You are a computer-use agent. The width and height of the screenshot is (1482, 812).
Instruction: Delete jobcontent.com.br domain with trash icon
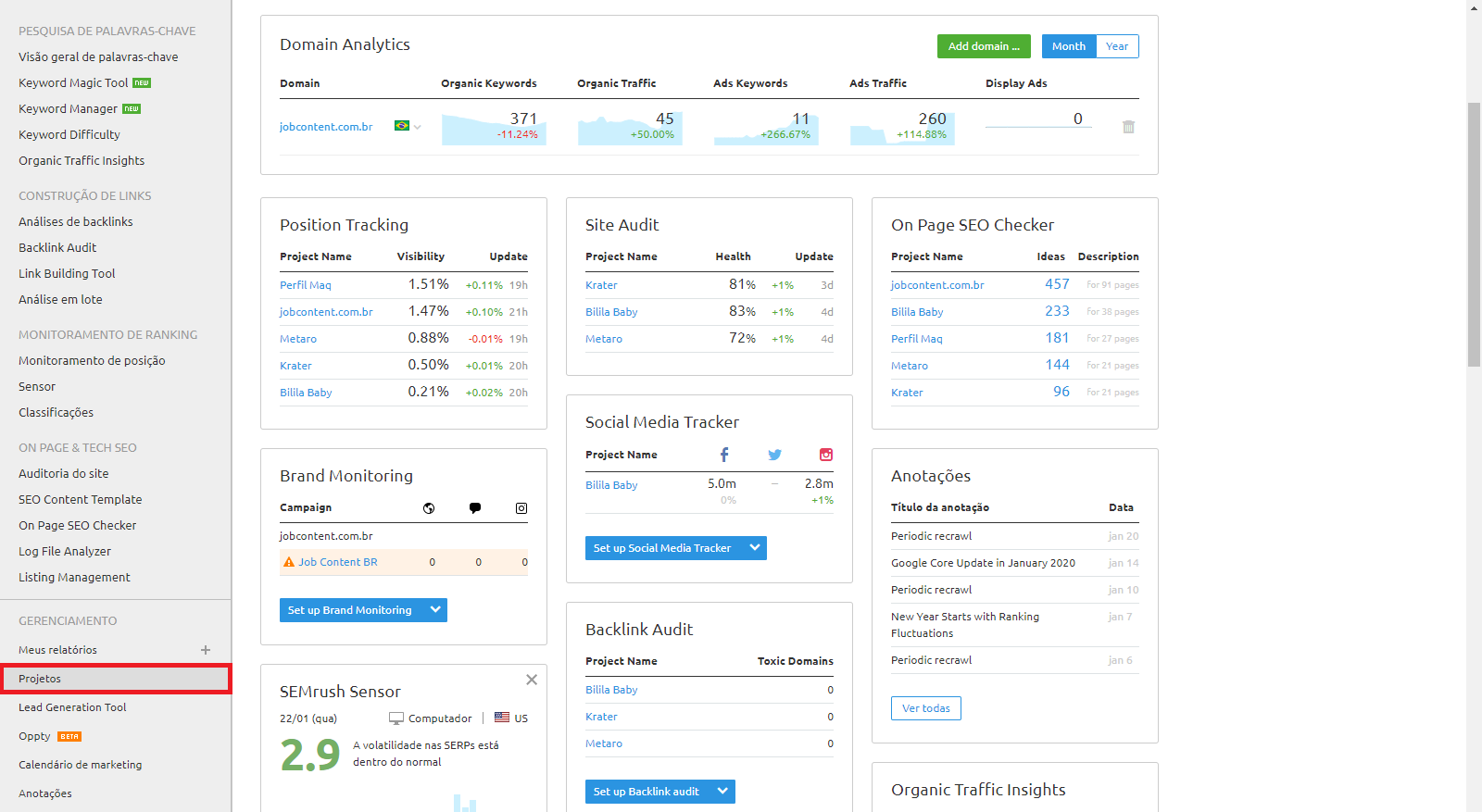(x=1128, y=127)
